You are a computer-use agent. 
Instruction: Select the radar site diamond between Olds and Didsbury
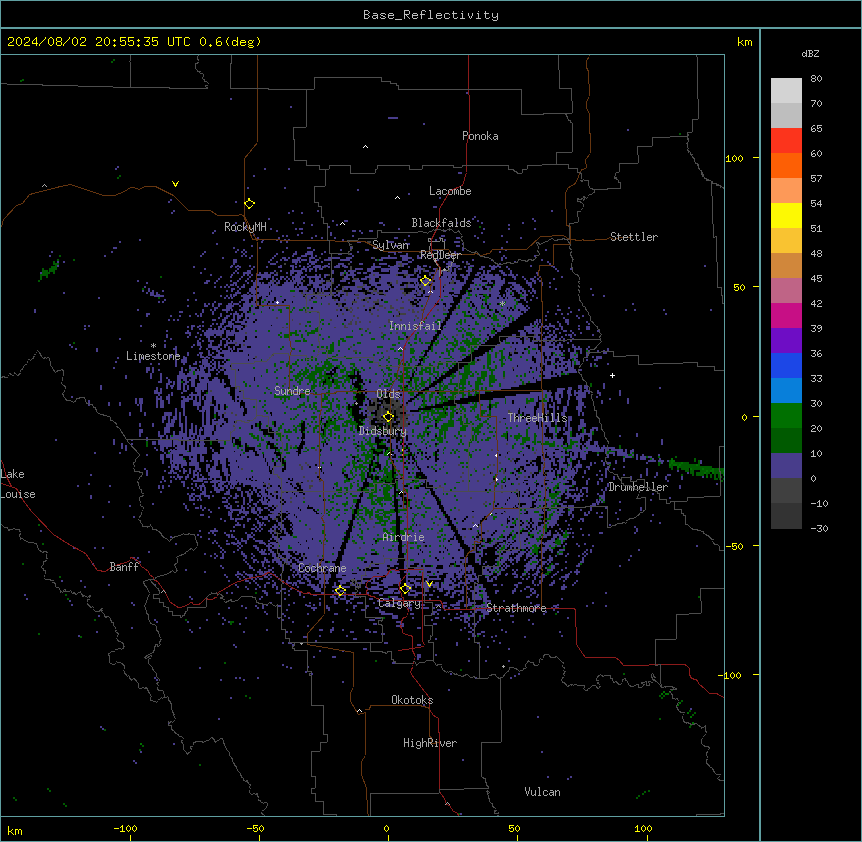pyautogui.click(x=389, y=417)
